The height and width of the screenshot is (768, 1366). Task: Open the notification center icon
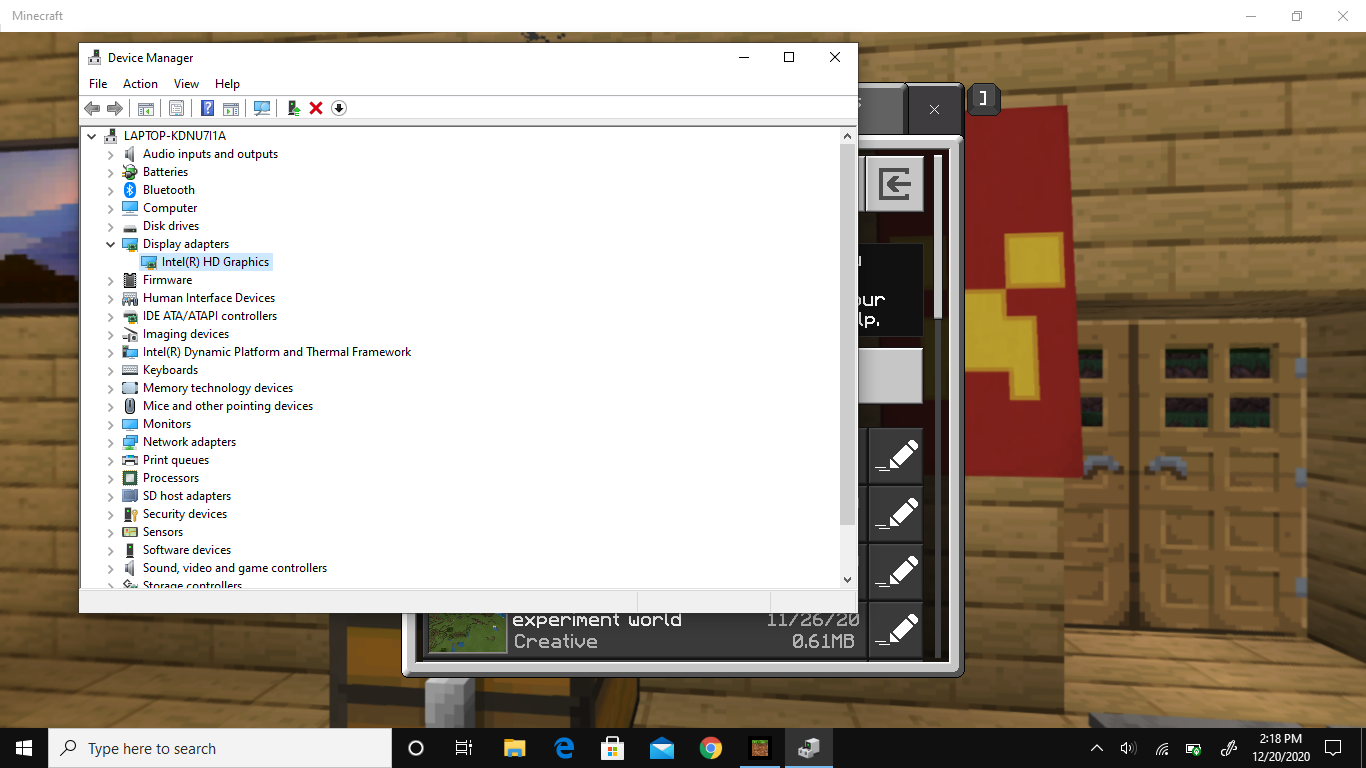coord(1333,748)
